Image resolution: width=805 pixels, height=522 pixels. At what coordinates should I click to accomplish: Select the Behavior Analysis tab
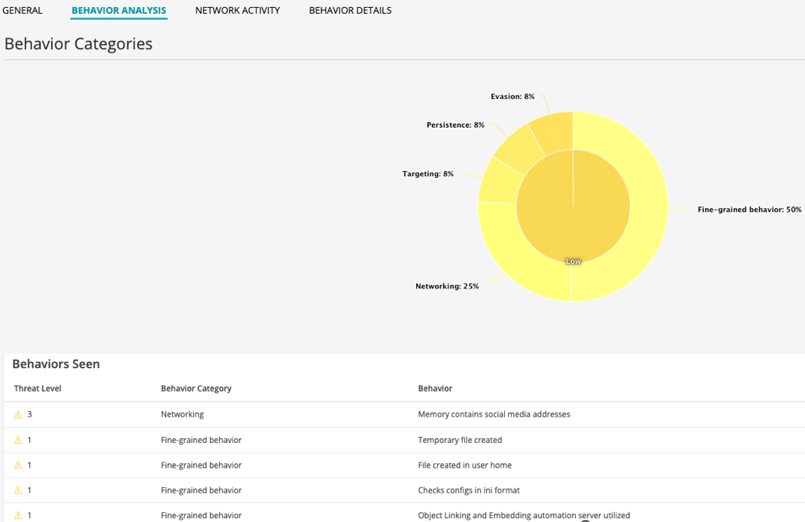tap(119, 11)
